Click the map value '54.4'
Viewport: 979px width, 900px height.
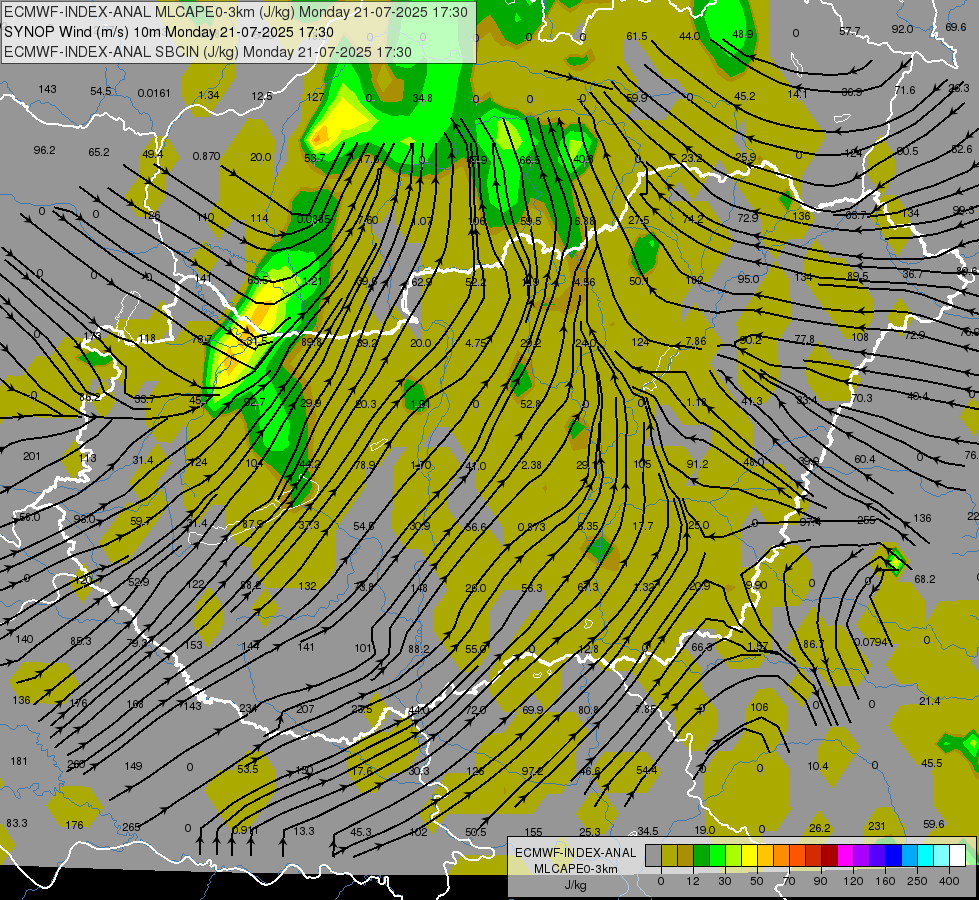coord(647,770)
